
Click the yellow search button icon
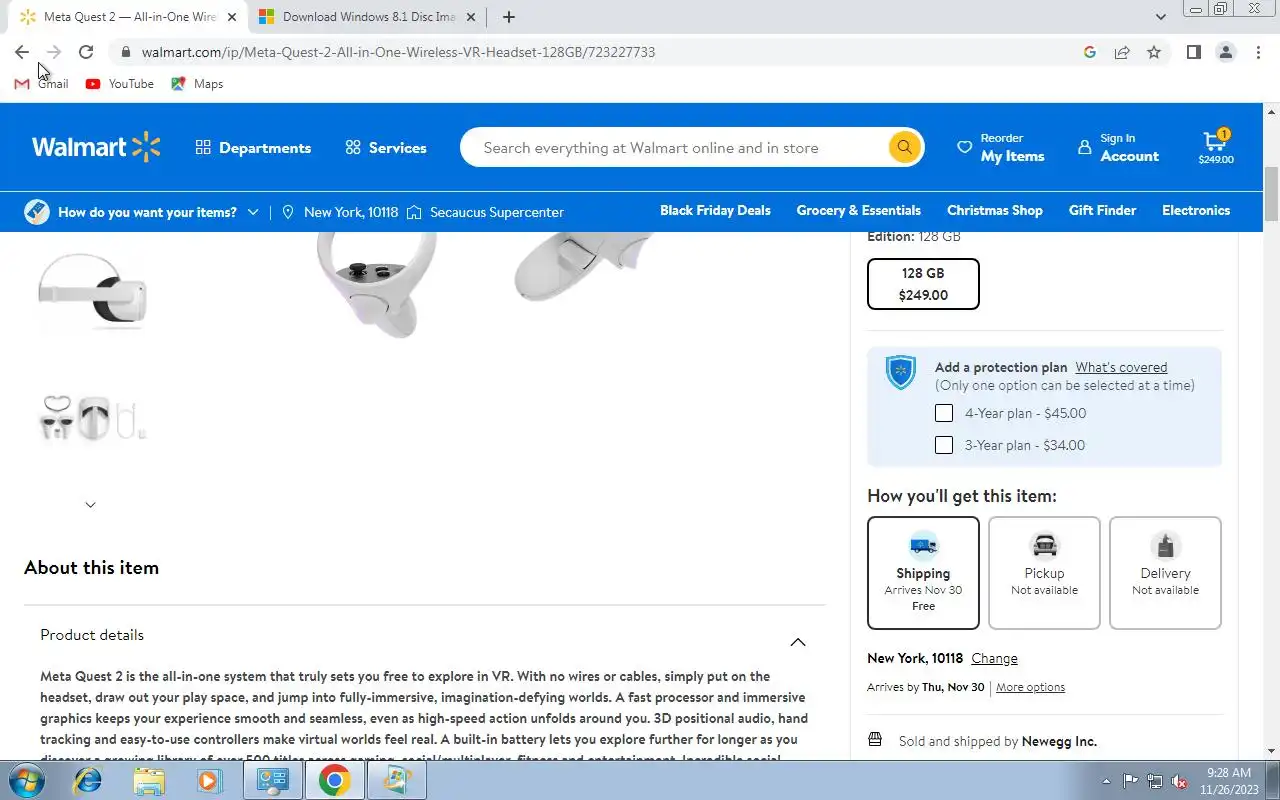tap(904, 147)
